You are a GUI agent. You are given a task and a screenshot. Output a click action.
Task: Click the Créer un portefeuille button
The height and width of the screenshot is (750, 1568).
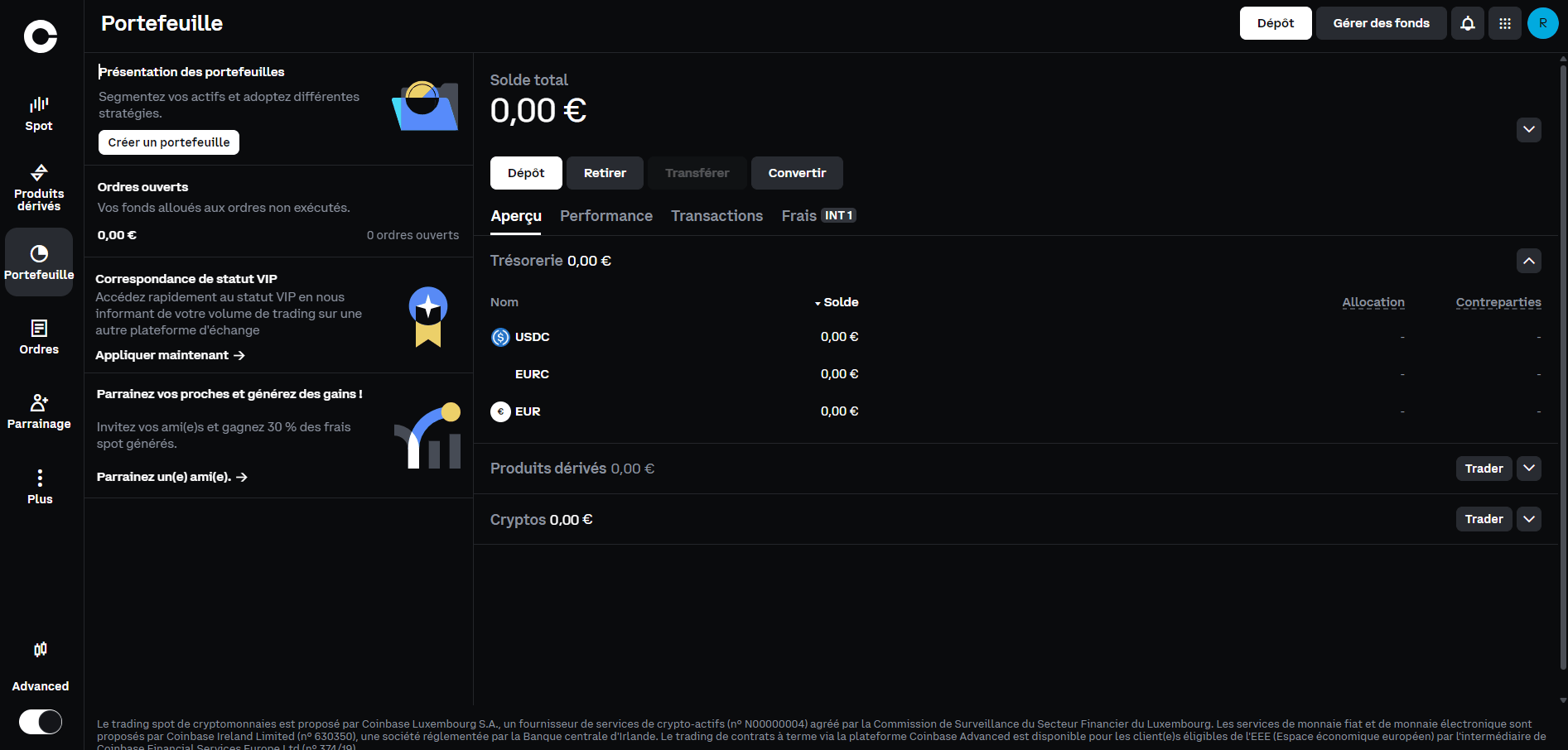click(168, 142)
